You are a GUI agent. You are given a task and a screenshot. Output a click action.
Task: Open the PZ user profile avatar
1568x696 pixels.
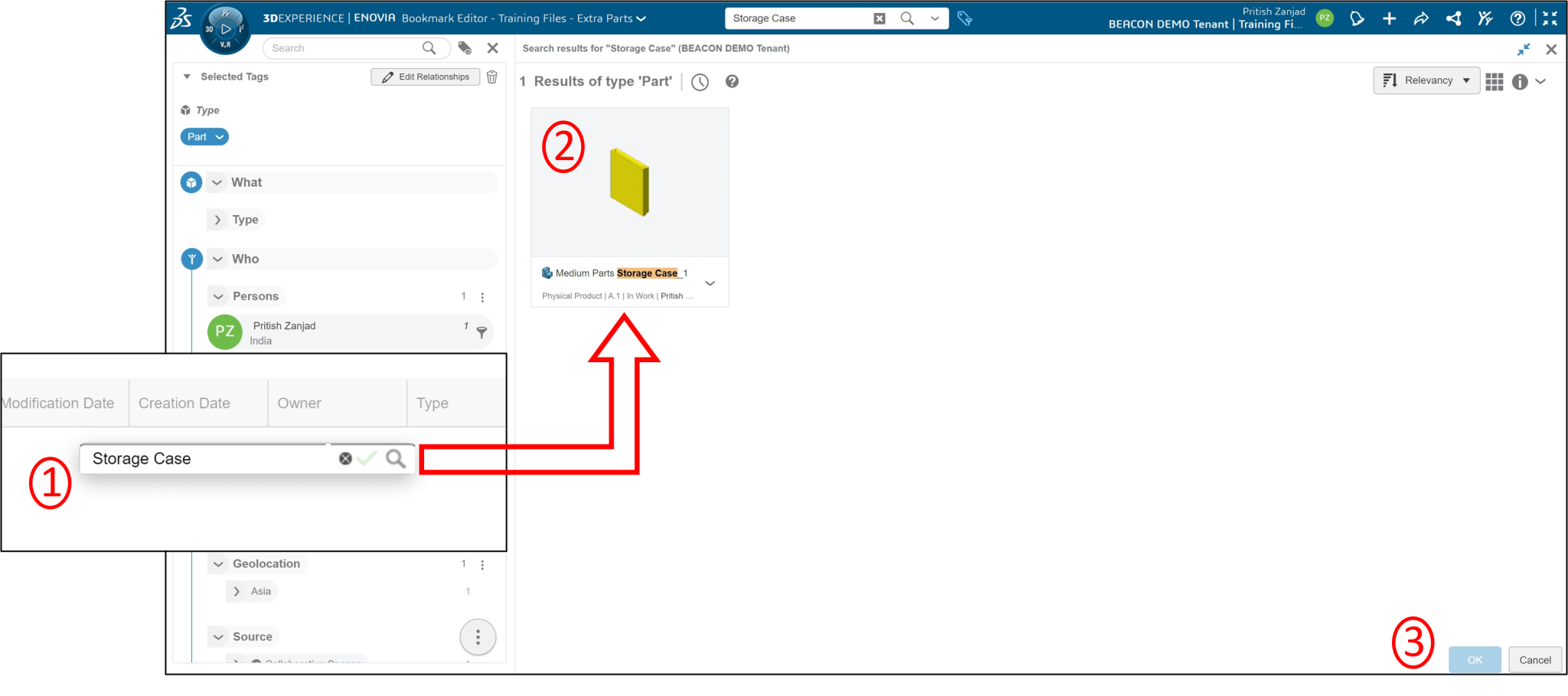click(1325, 18)
